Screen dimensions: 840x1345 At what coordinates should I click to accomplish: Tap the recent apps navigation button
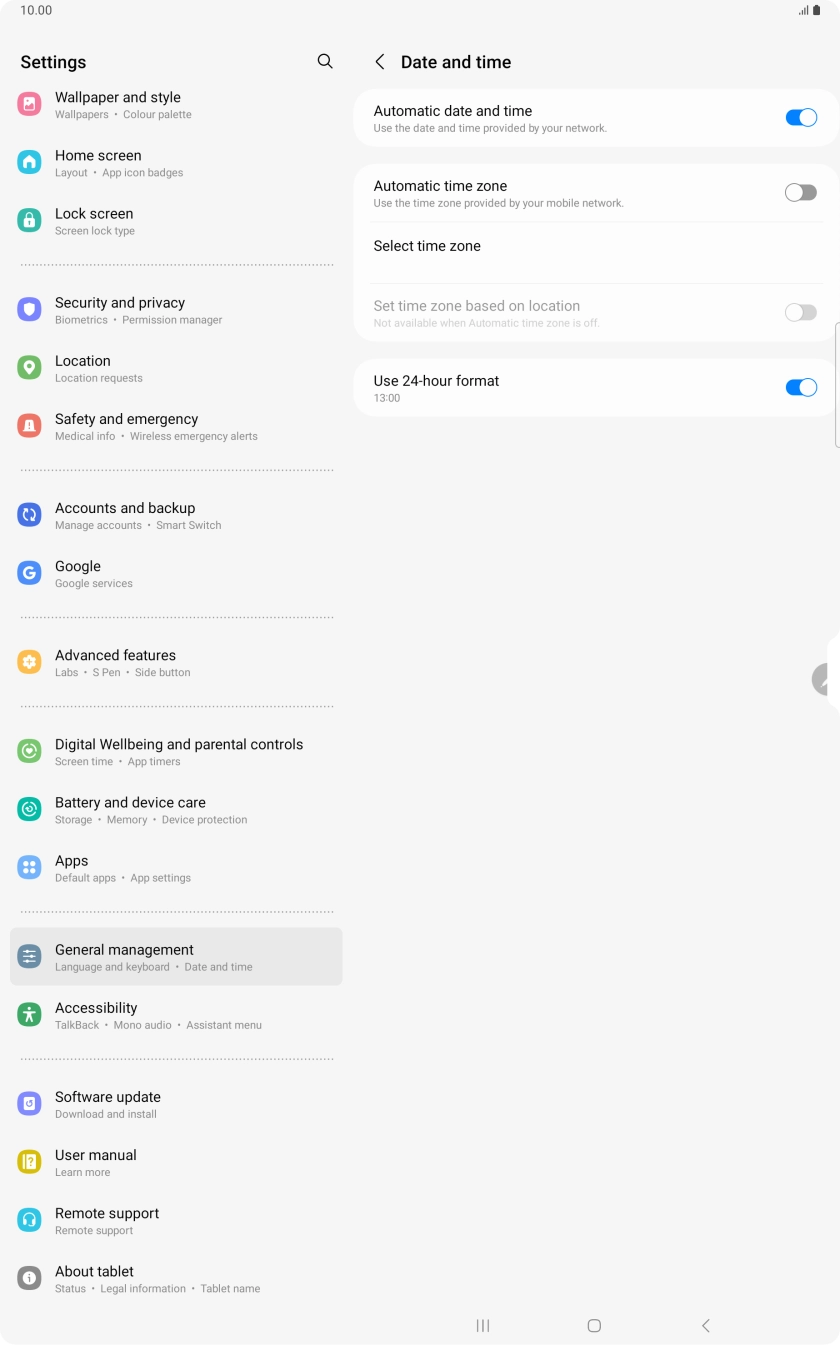tap(483, 1325)
